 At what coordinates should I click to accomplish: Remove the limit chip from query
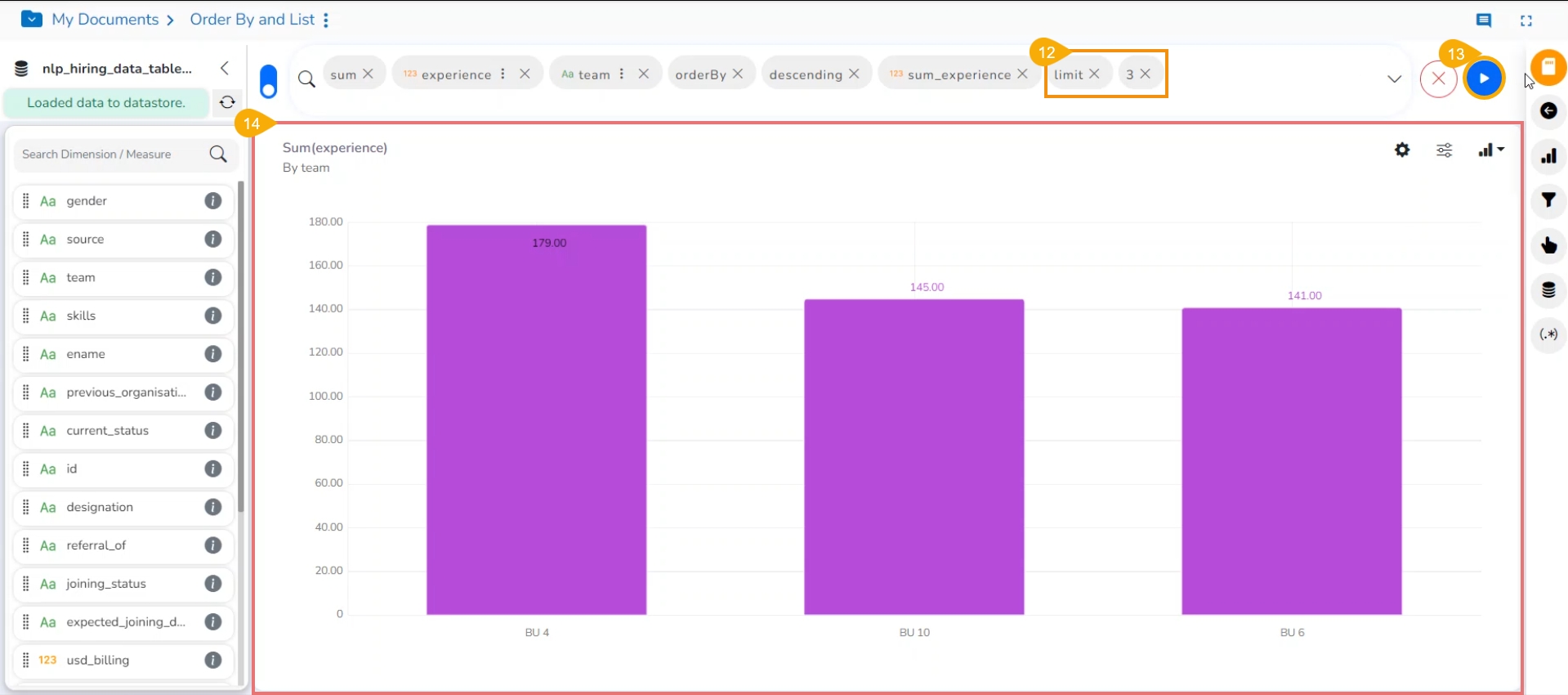pos(1094,74)
